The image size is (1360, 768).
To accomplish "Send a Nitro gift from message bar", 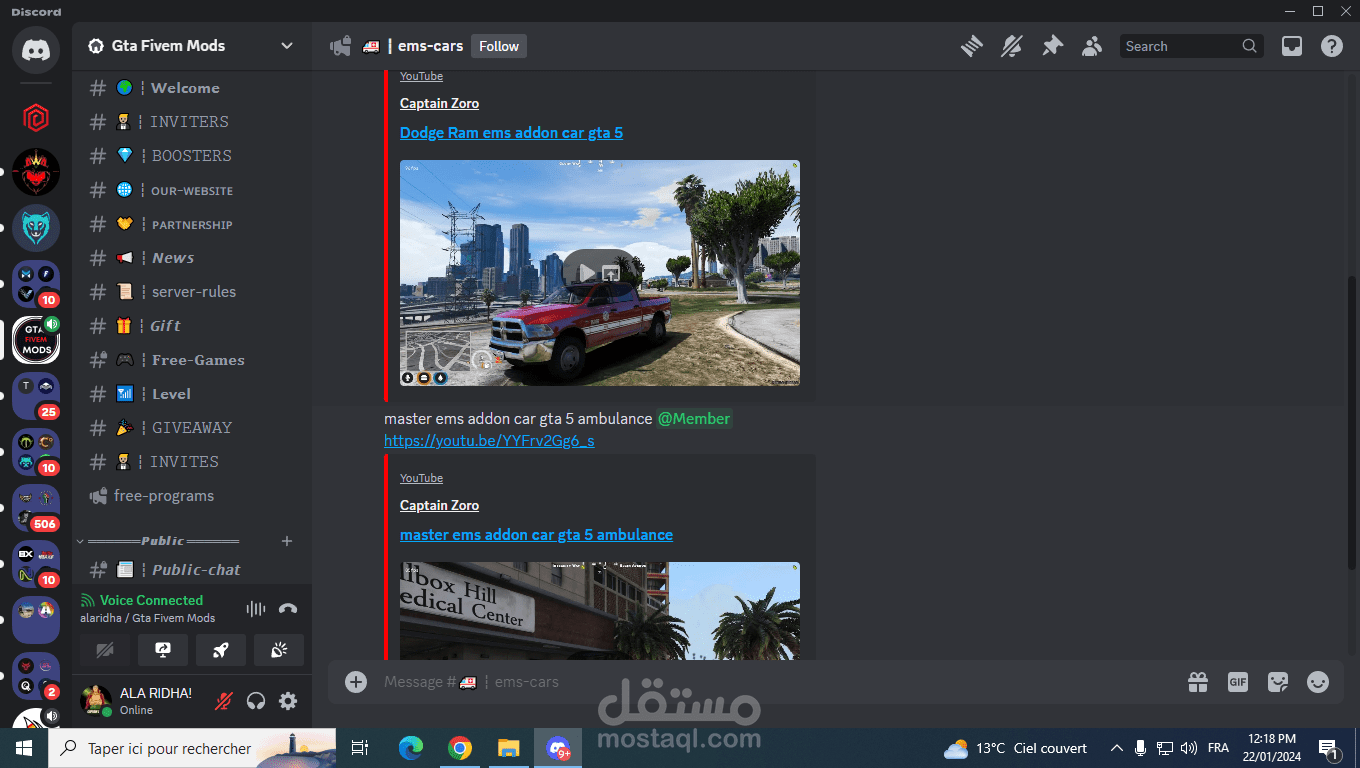I will coord(1198,682).
